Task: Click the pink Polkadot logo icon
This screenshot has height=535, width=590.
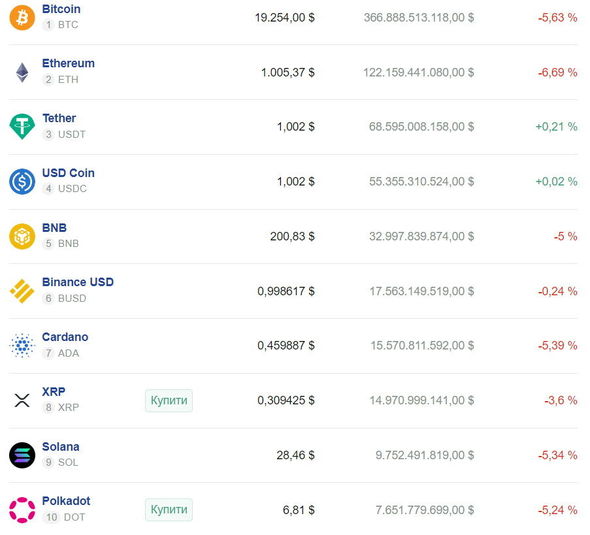Action: click(22, 510)
